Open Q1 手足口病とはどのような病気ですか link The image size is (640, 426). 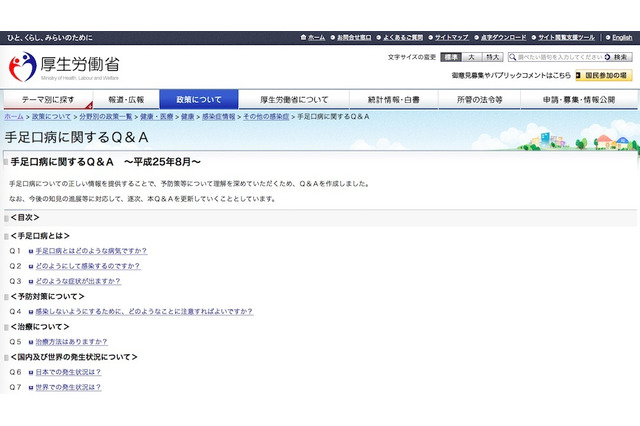click(x=90, y=251)
